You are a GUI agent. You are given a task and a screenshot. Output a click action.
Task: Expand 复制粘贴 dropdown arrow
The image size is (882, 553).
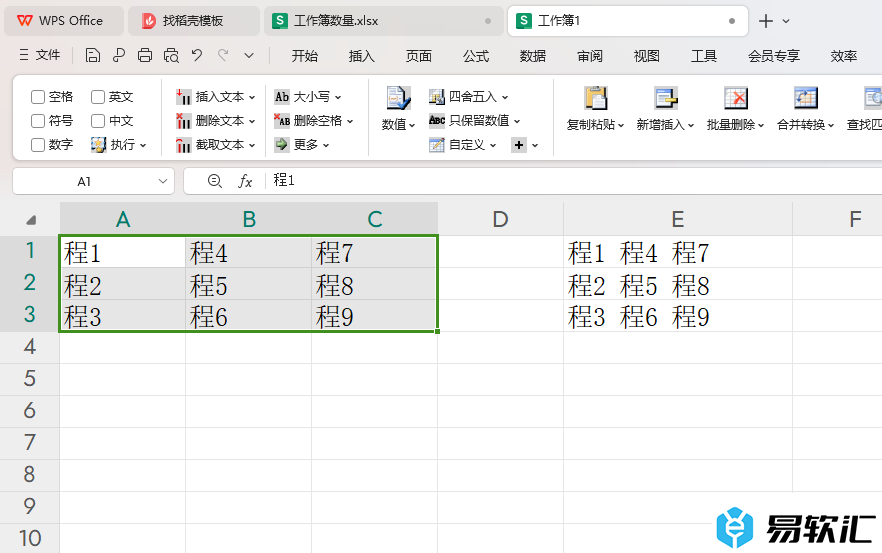coord(621,125)
